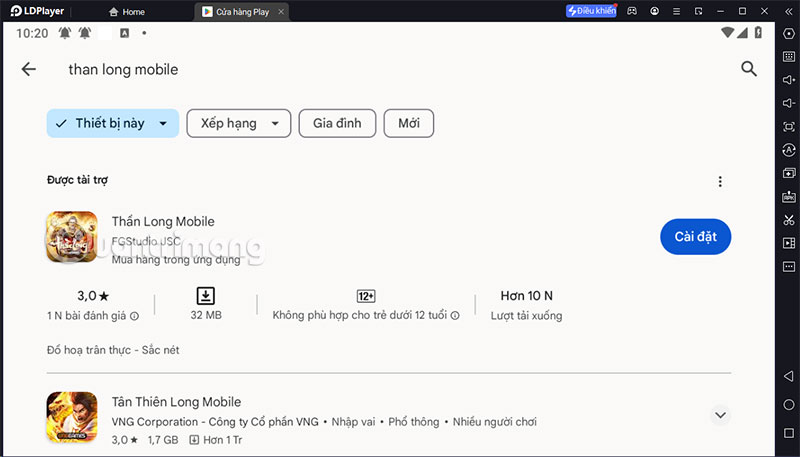Click the Hơn 10 N download count

pos(527,296)
